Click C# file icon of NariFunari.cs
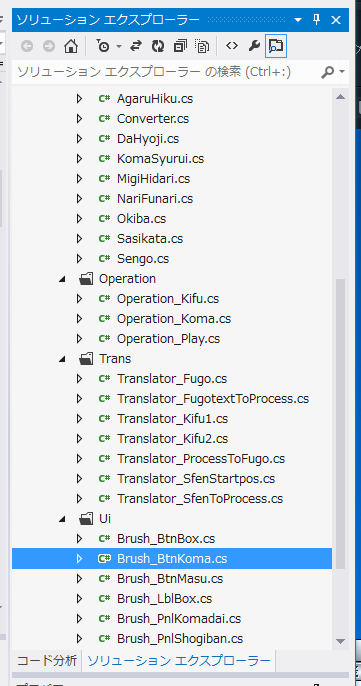This screenshot has height=686, width=361. [x=104, y=199]
